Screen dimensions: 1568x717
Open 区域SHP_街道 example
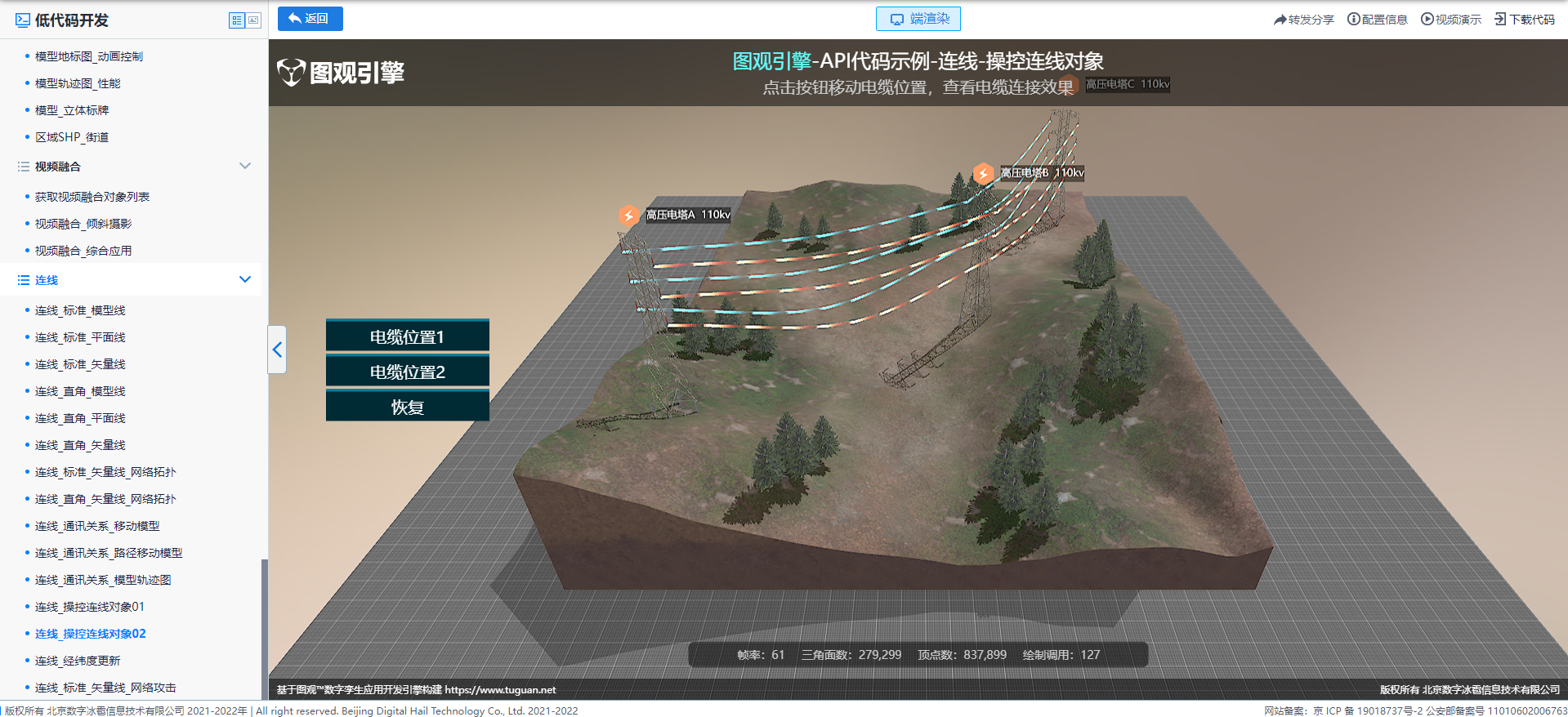coord(72,137)
